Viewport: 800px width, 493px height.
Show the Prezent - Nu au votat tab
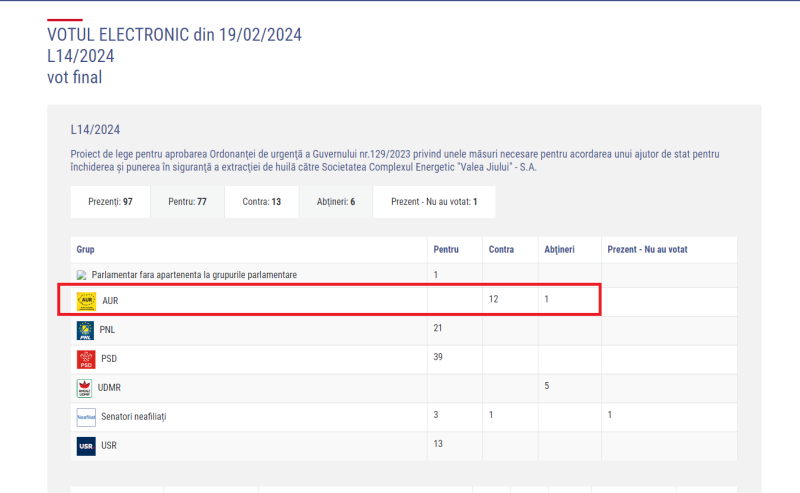434,202
